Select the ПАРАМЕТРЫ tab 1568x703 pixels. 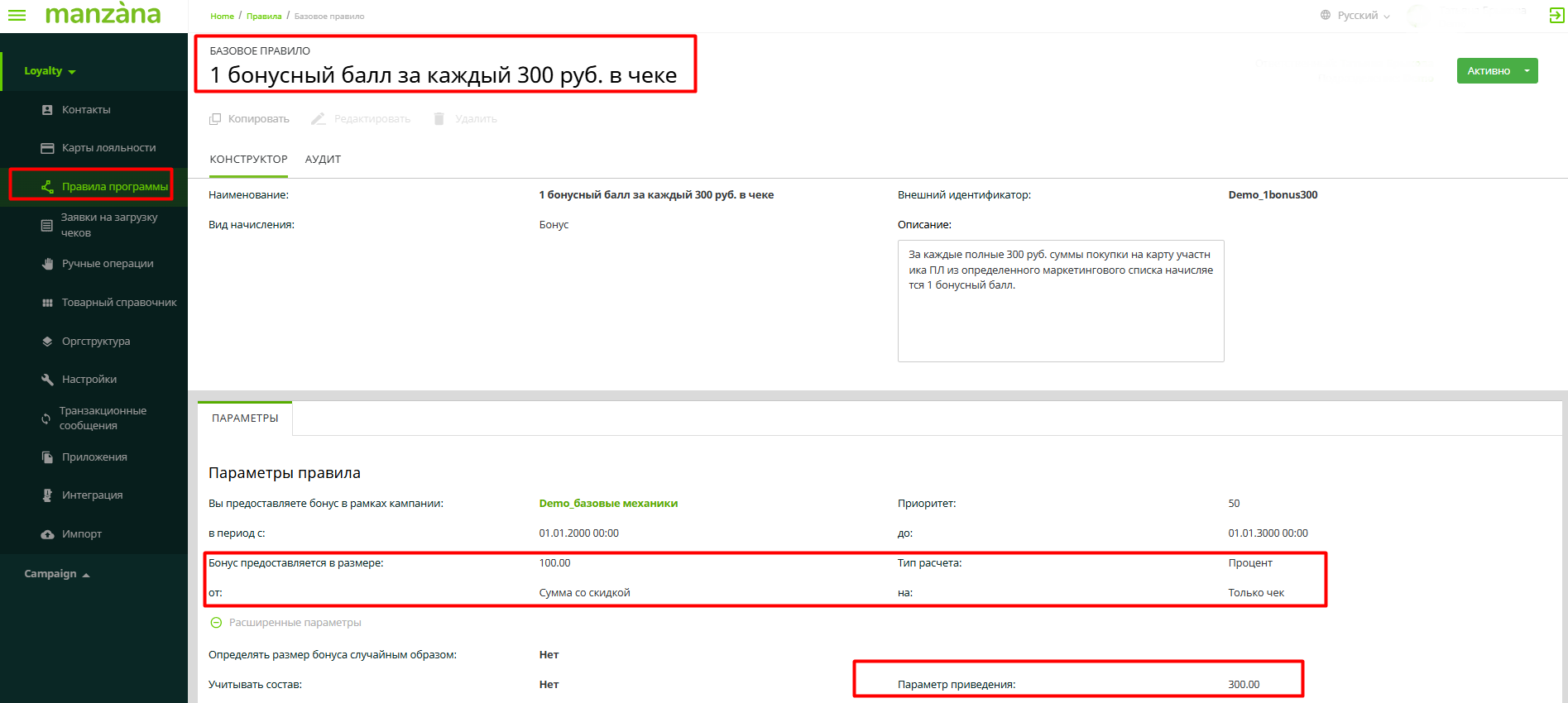tap(245, 418)
